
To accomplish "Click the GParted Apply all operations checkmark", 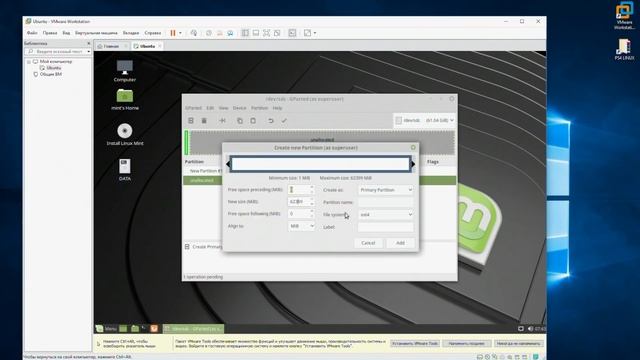I will [284, 120].
